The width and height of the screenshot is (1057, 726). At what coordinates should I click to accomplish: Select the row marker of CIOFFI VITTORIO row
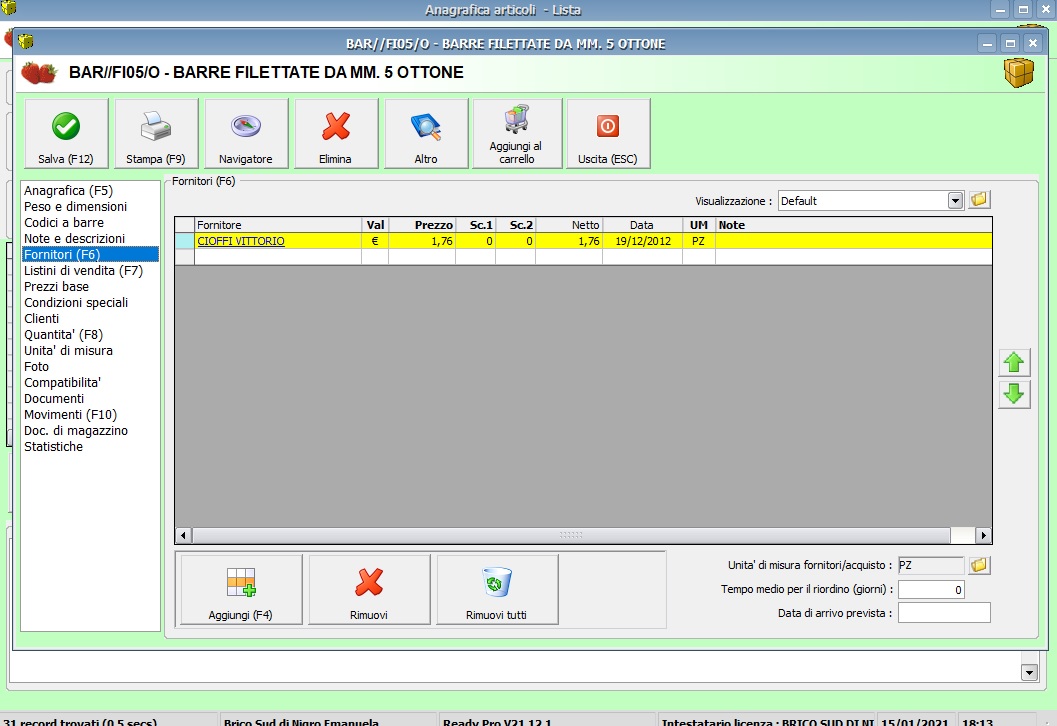coord(185,241)
